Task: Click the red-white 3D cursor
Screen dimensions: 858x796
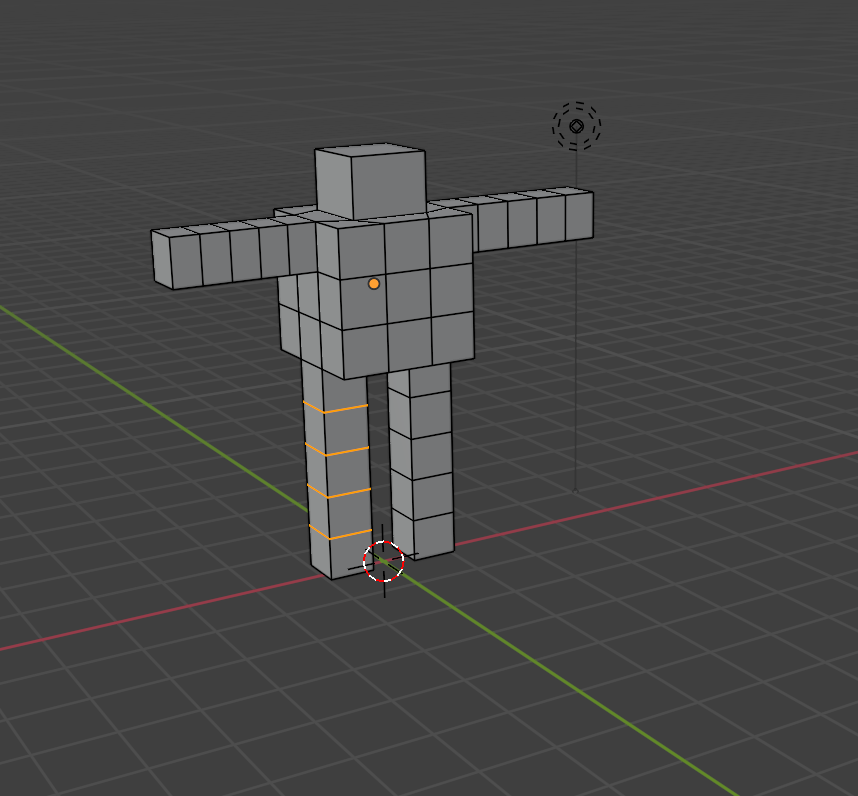Action: [384, 561]
